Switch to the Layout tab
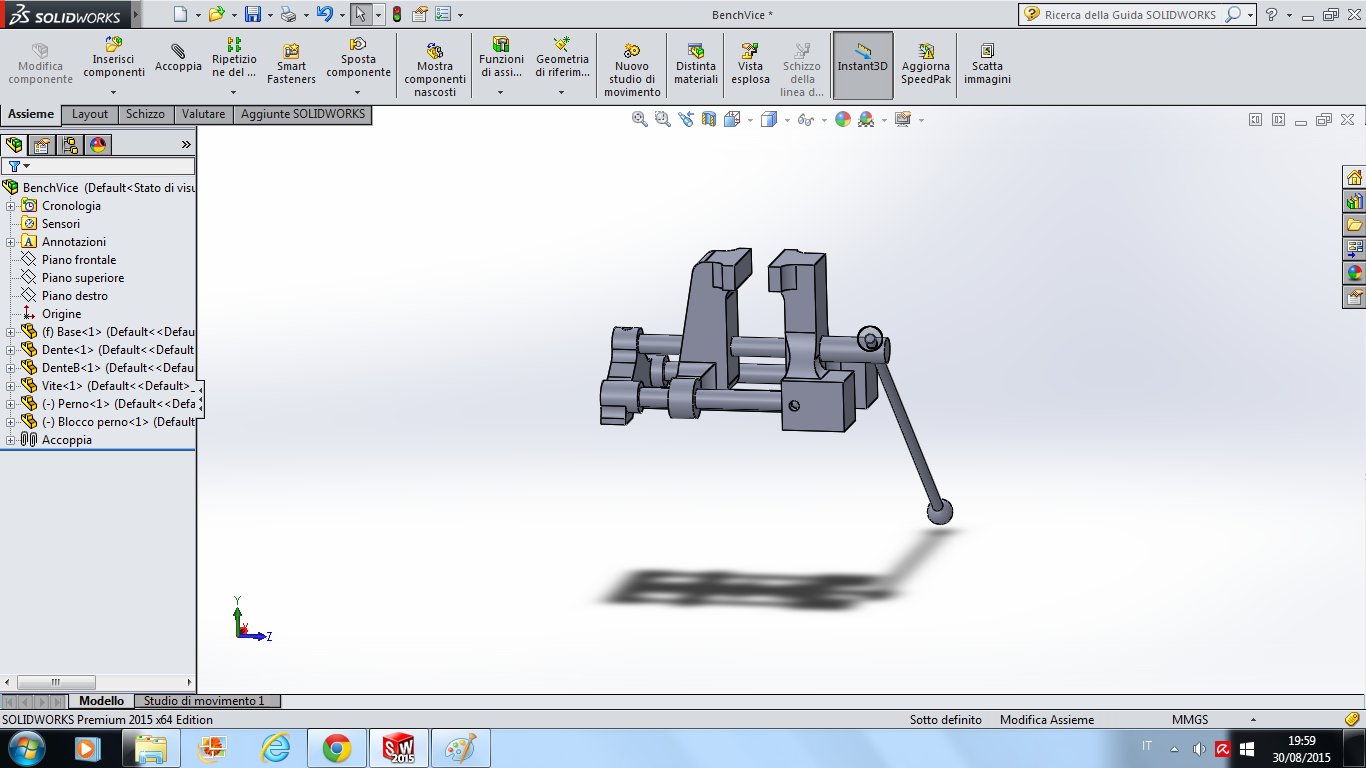The height and width of the screenshot is (768, 1366). point(90,114)
